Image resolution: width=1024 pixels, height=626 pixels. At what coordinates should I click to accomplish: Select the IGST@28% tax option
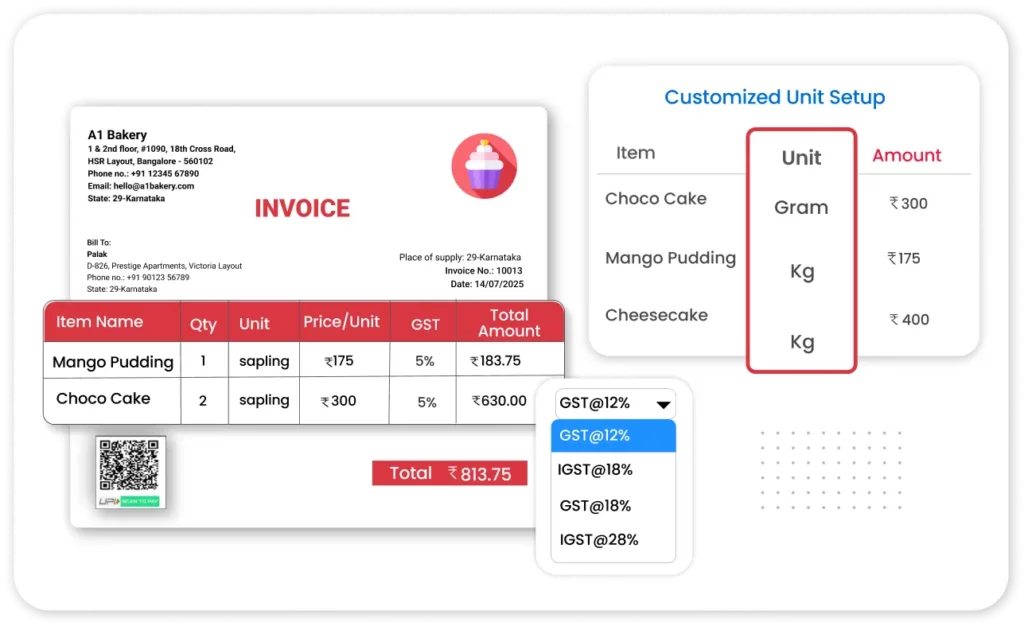tap(598, 540)
